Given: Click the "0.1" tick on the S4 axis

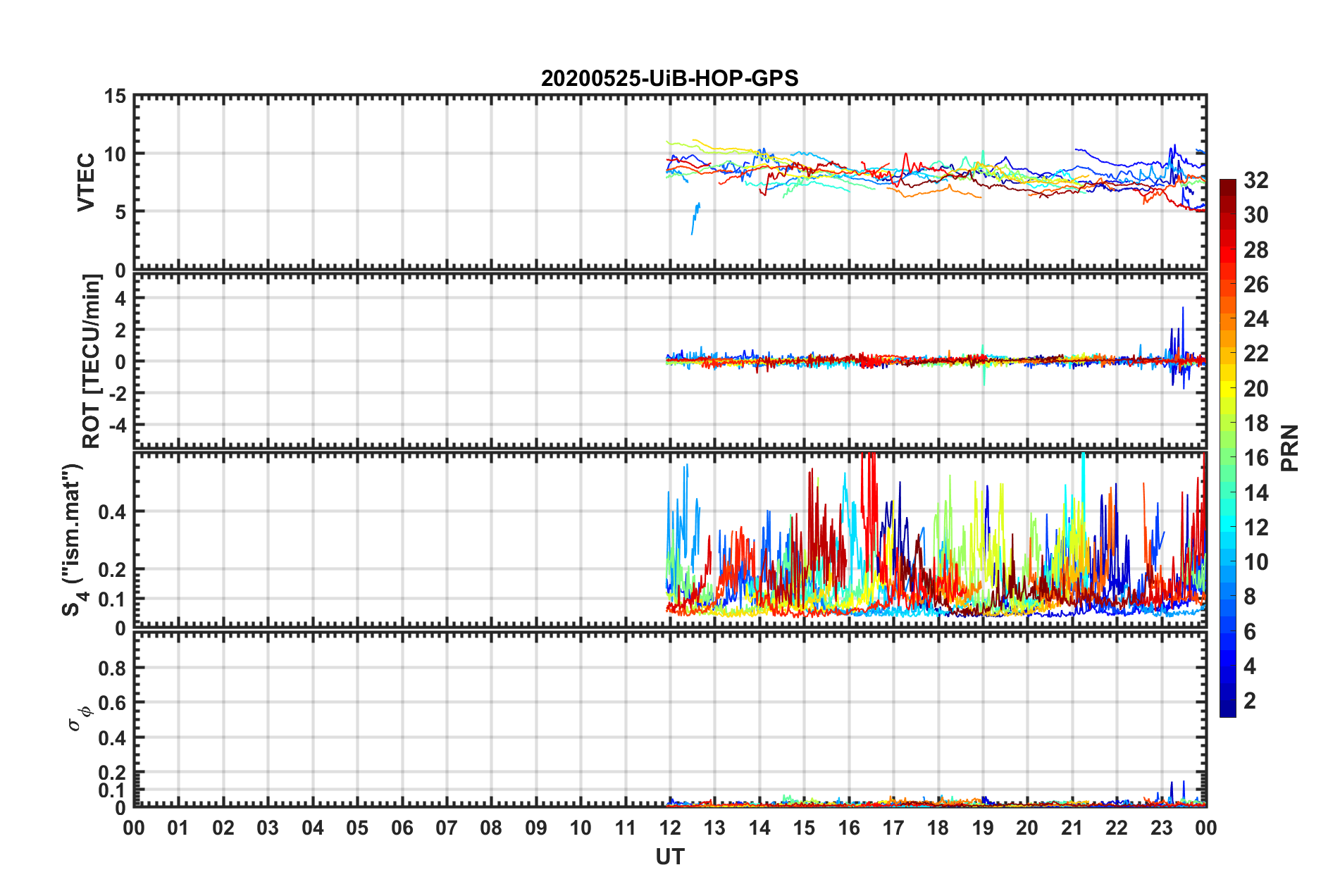Looking at the screenshot, I should tap(113, 599).
